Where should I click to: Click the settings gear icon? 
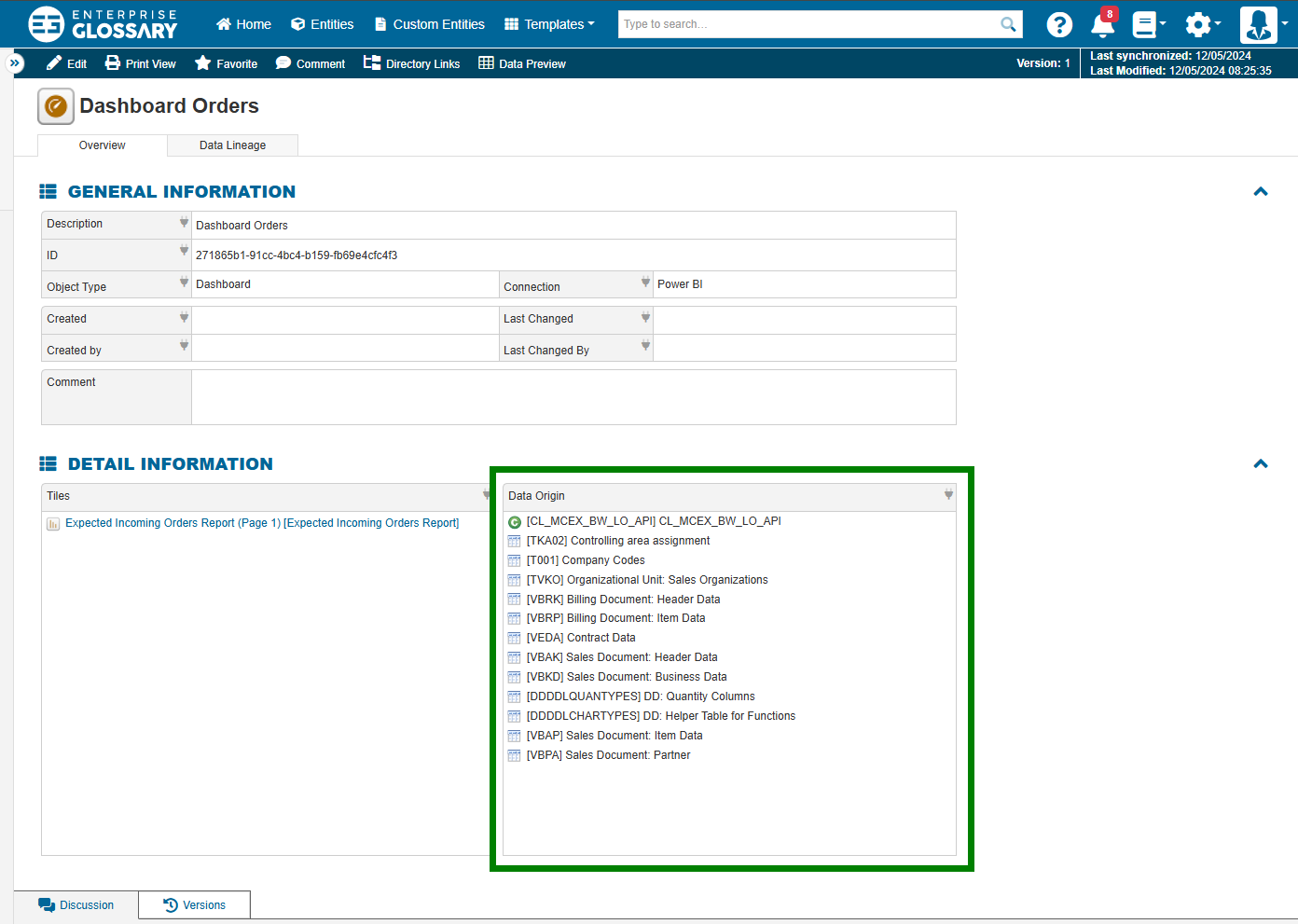[1198, 24]
